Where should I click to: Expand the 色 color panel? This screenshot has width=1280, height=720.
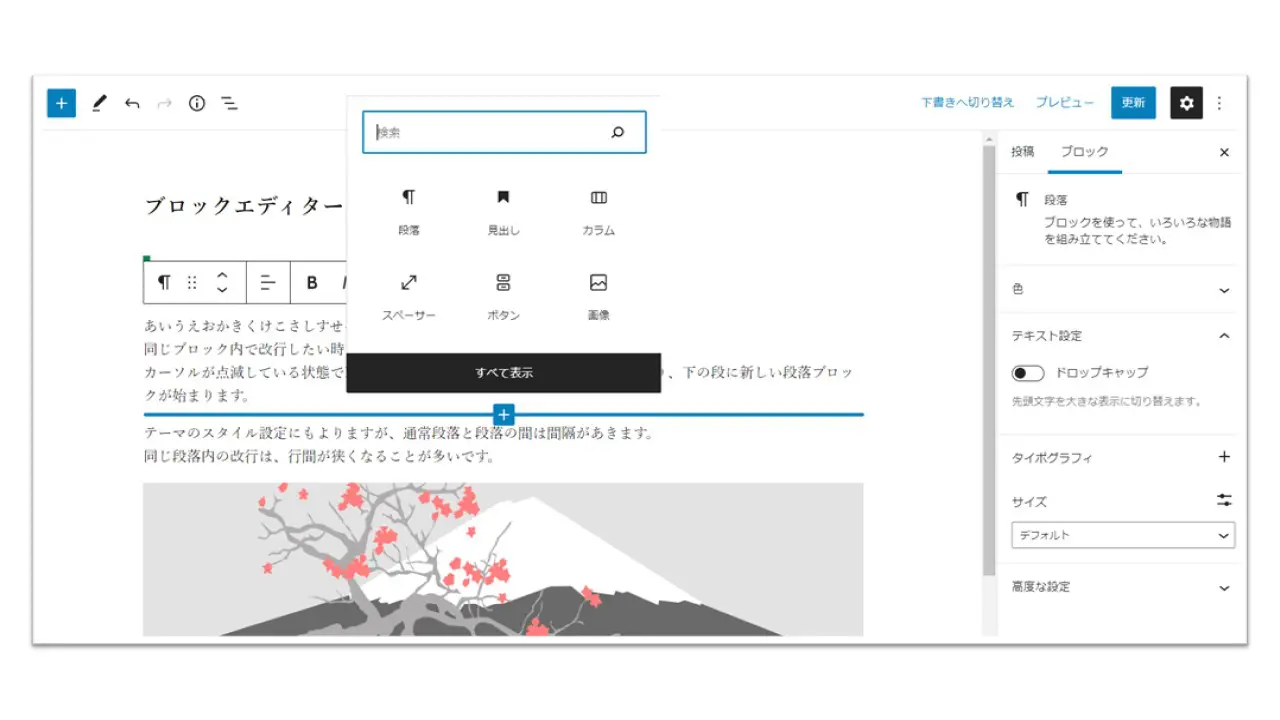click(x=1118, y=289)
